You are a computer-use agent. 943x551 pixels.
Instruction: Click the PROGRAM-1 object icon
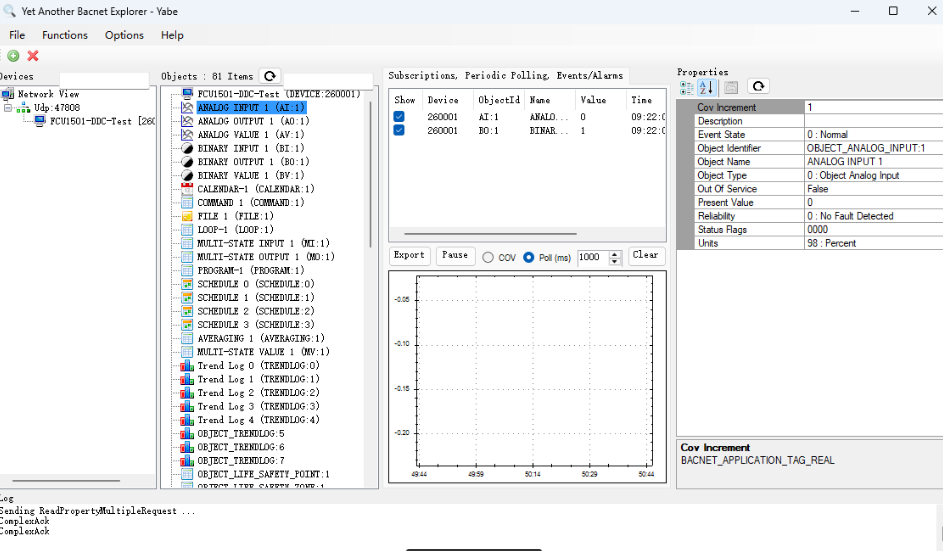coord(187,271)
